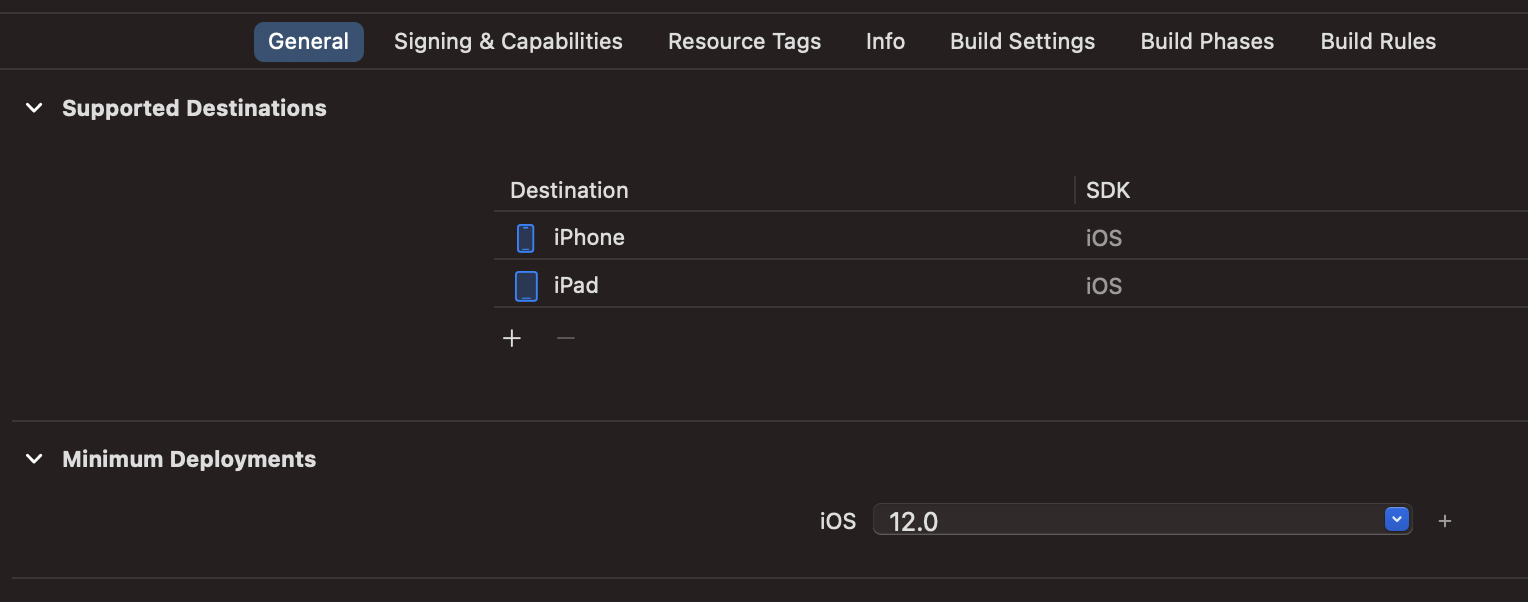1528x602 pixels.
Task: Show the Build Rules tab
Action: click(1378, 42)
